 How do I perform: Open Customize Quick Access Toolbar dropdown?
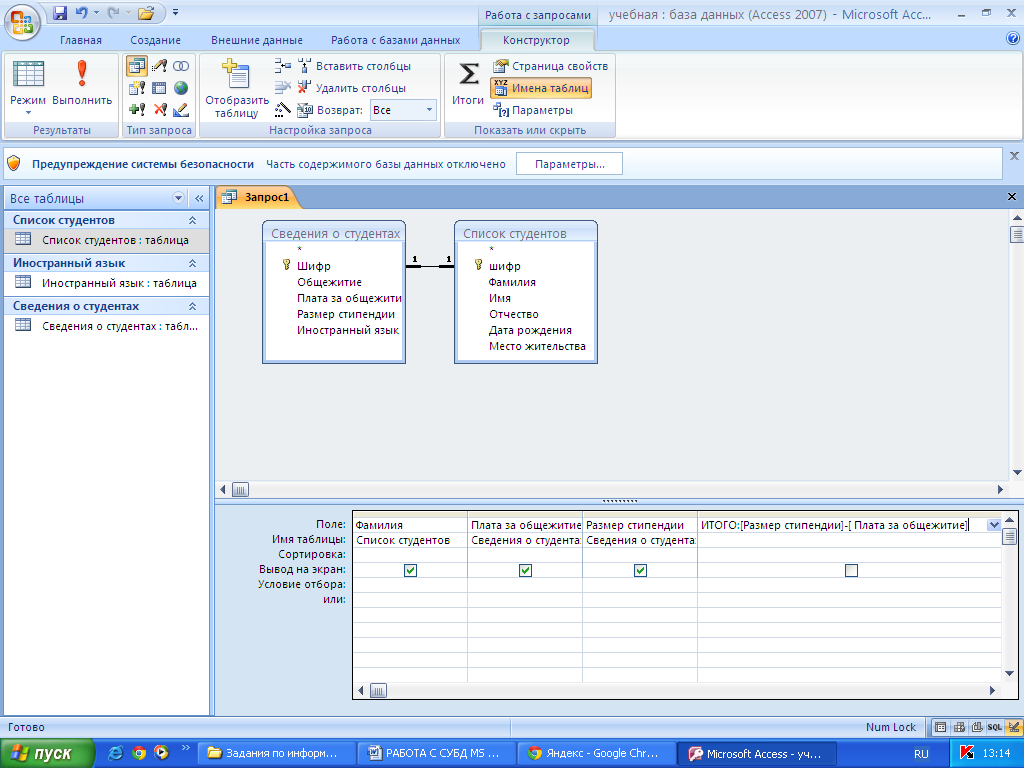click(x=175, y=12)
